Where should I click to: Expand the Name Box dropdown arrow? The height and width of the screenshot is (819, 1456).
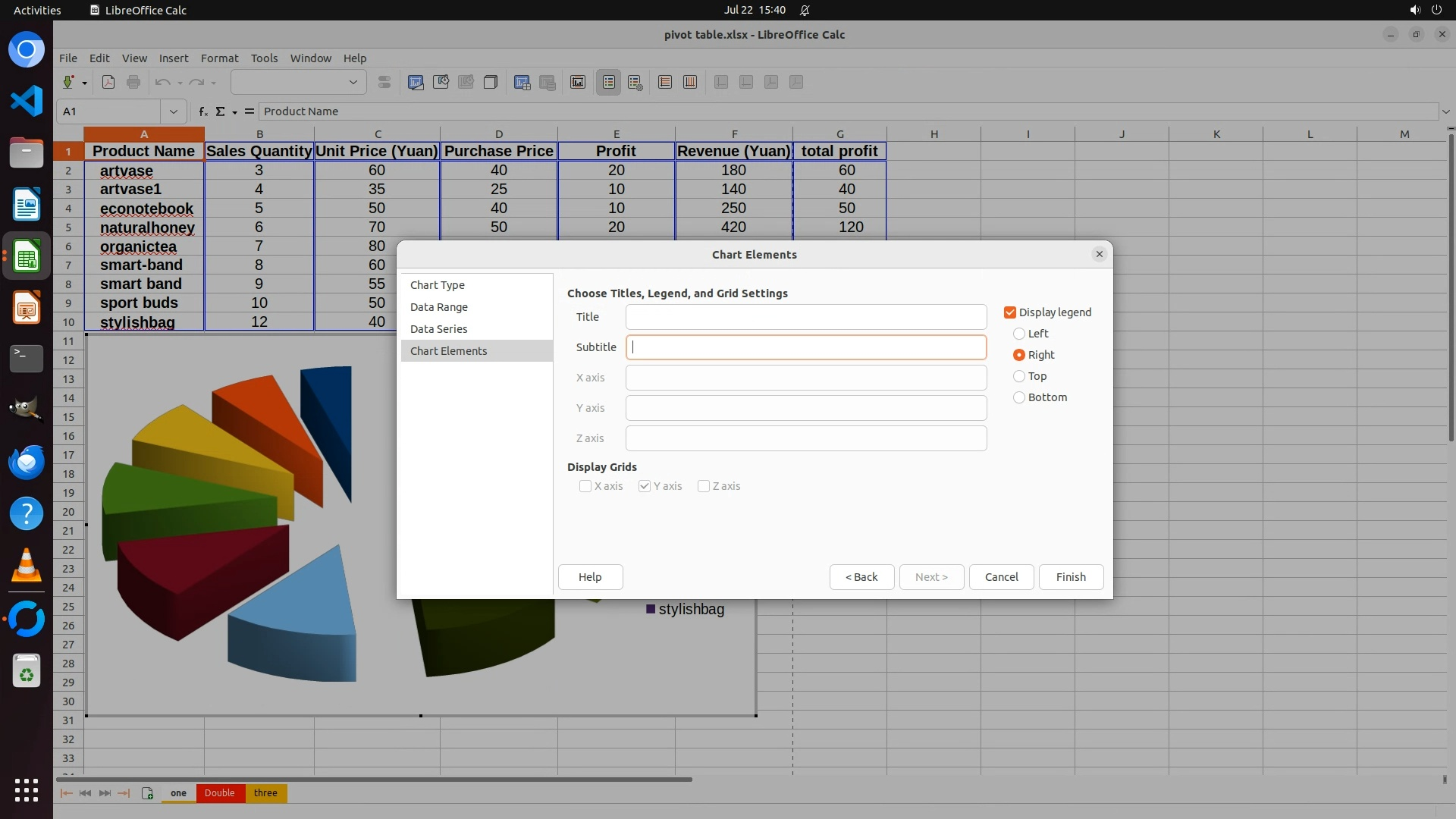tap(174, 111)
